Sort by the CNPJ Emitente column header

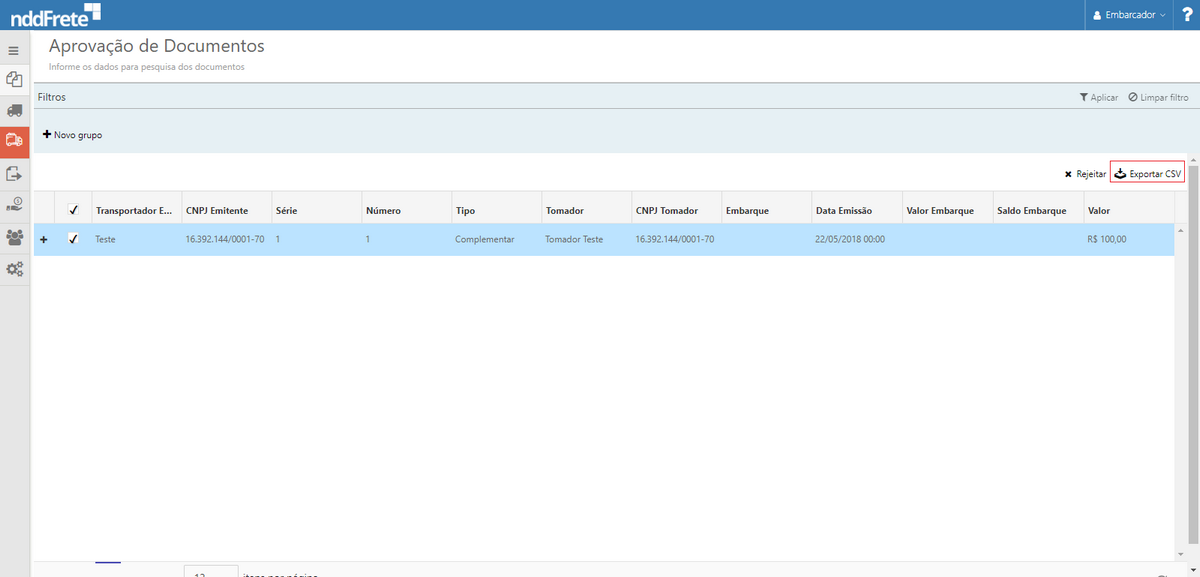tap(217, 211)
